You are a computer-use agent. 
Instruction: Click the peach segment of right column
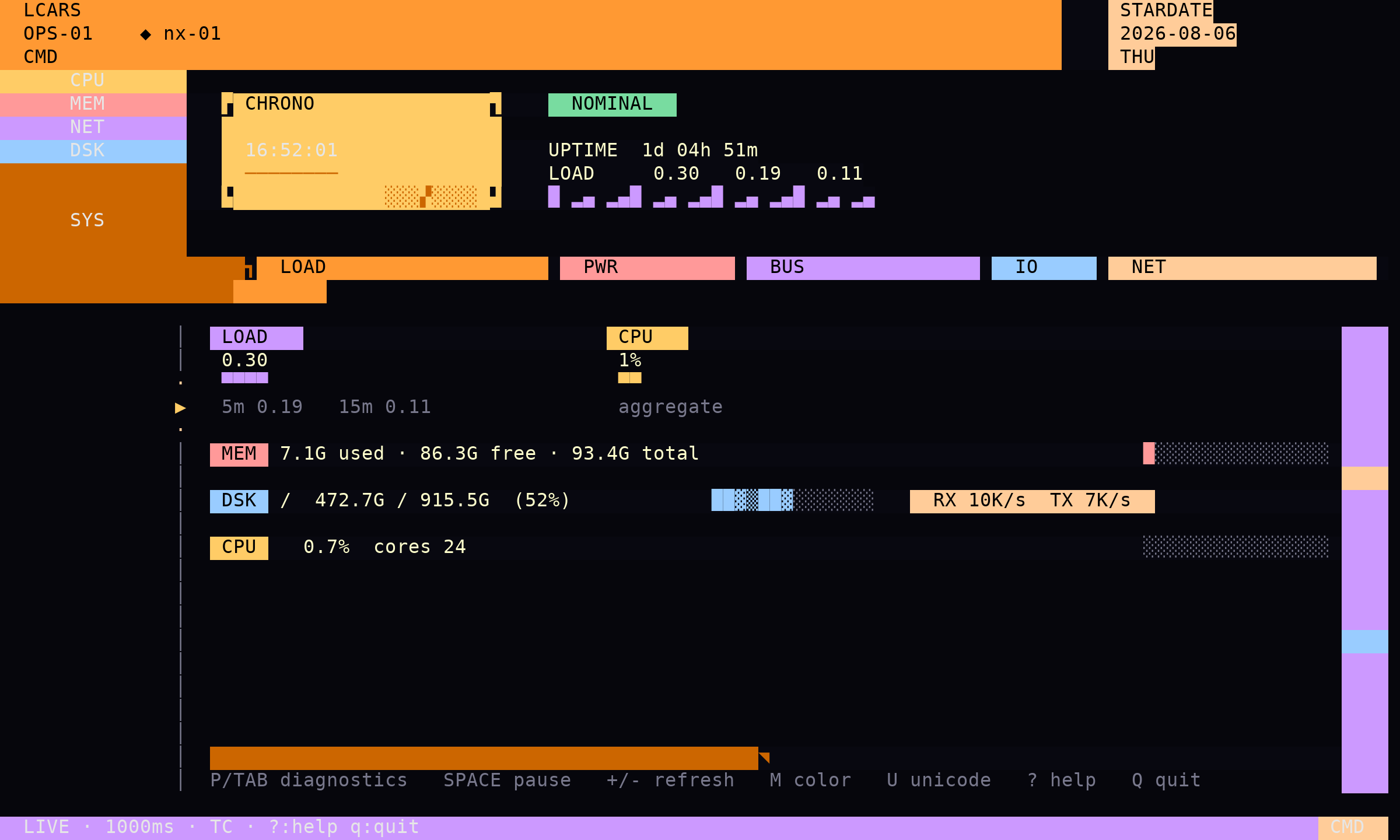(1365, 478)
